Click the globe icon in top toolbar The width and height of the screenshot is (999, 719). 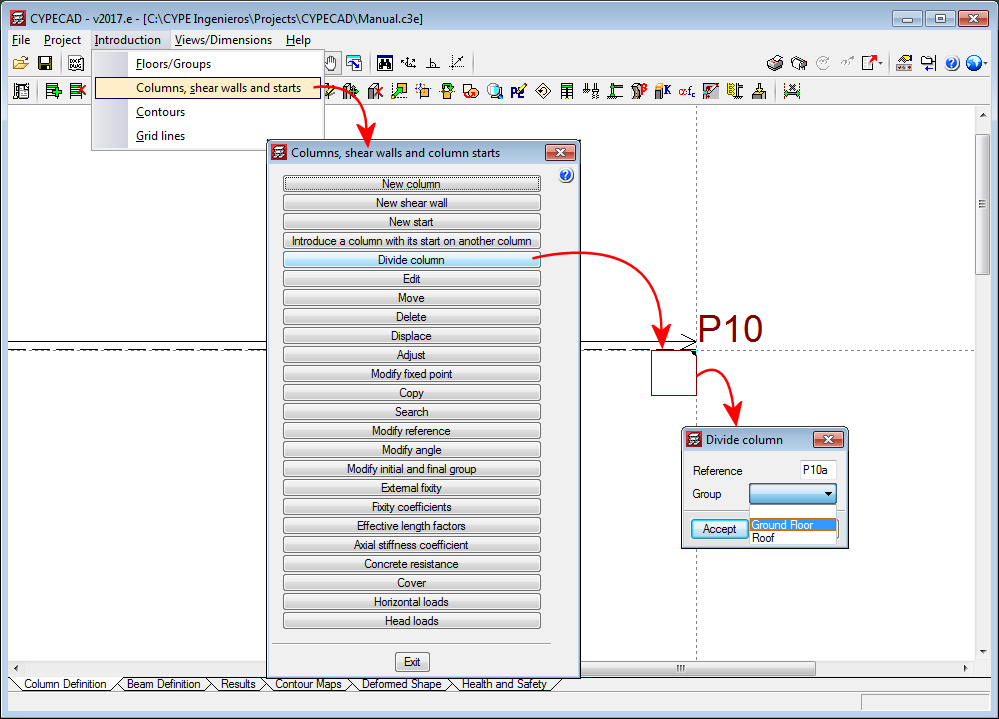(975, 63)
